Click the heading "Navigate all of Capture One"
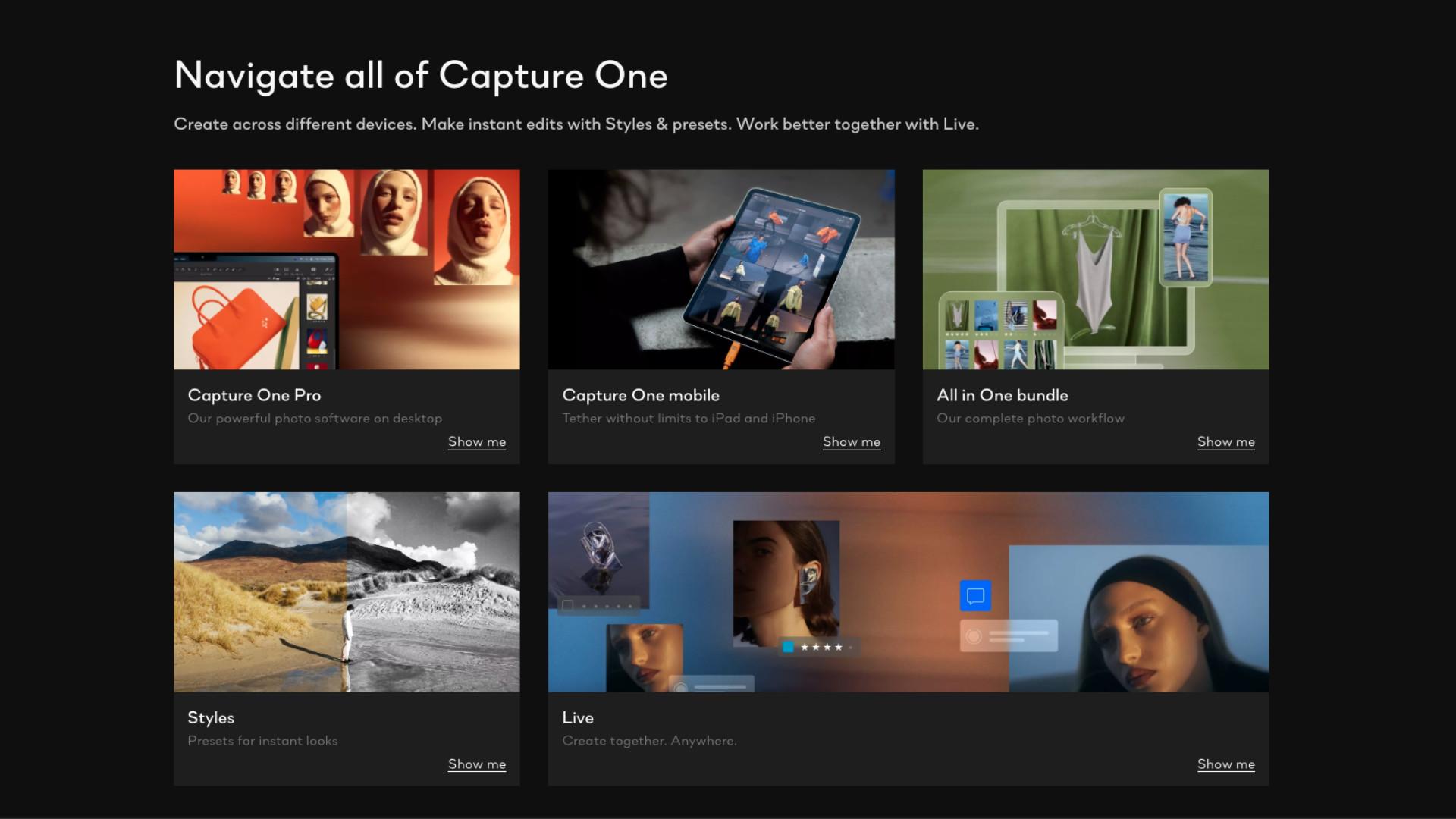This screenshot has height=819, width=1456. click(x=421, y=75)
